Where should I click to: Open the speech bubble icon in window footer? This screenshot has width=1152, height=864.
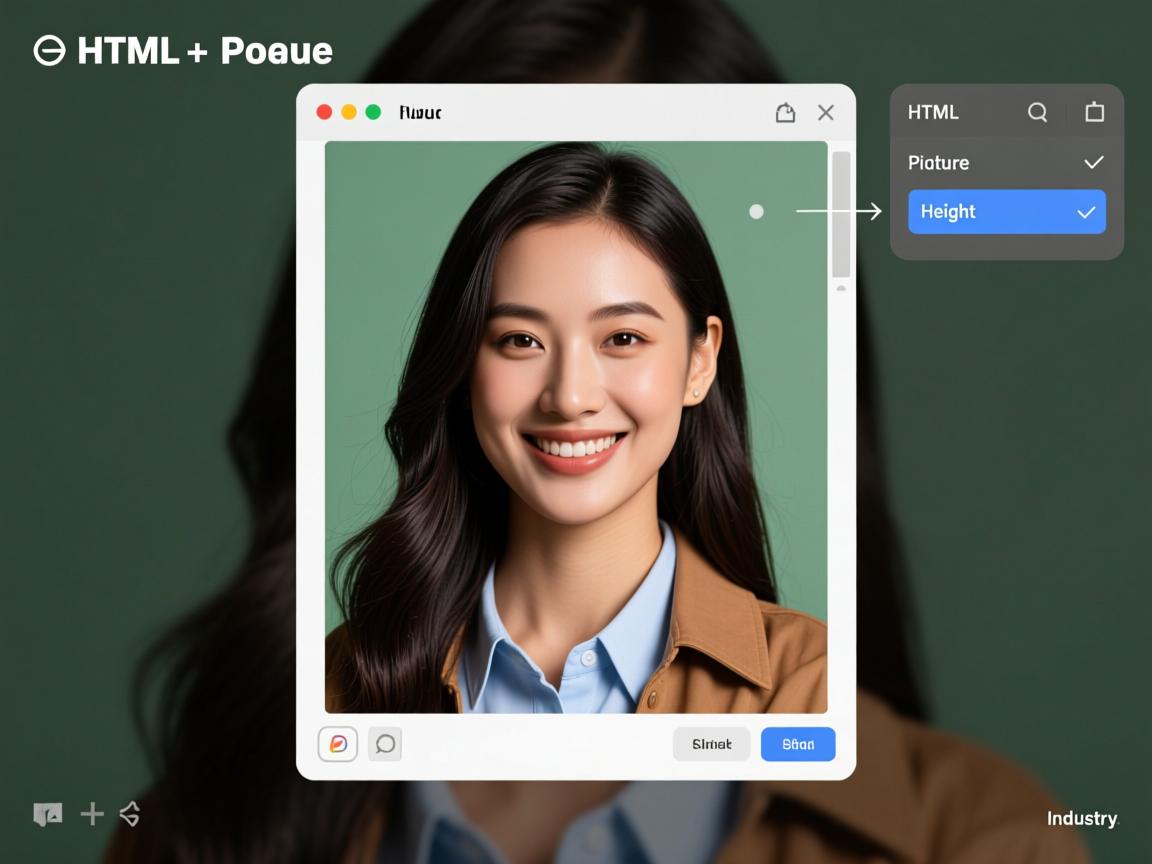click(385, 744)
